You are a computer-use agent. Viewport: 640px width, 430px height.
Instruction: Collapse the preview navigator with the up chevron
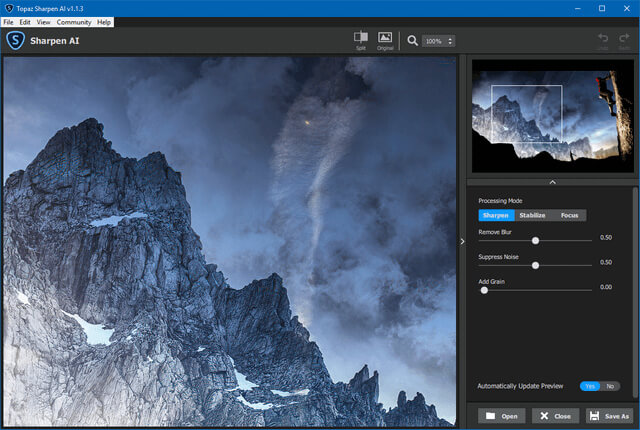tap(552, 182)
